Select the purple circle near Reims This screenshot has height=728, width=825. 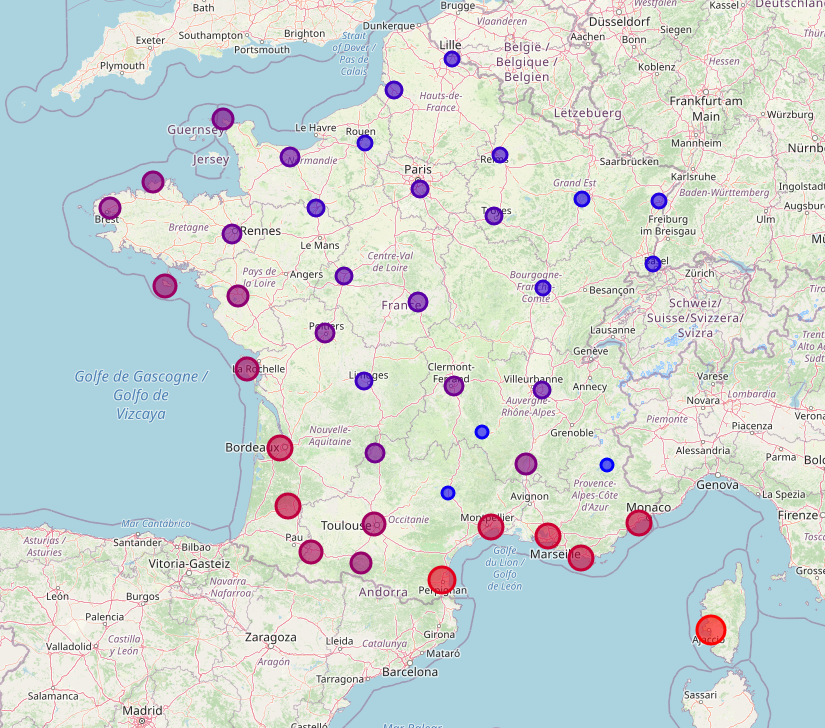click(x=500, y=156)
